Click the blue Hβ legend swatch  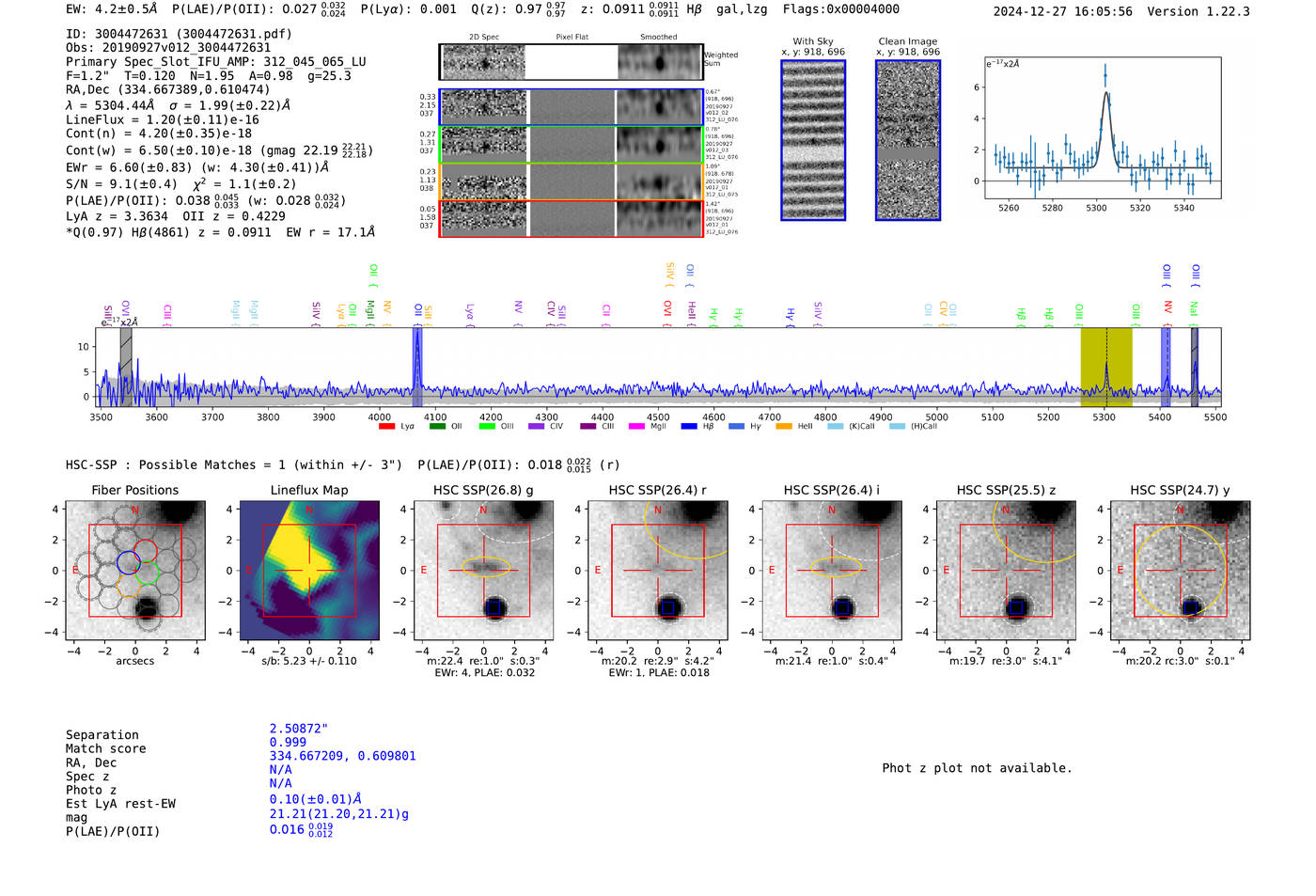[689, 427]
